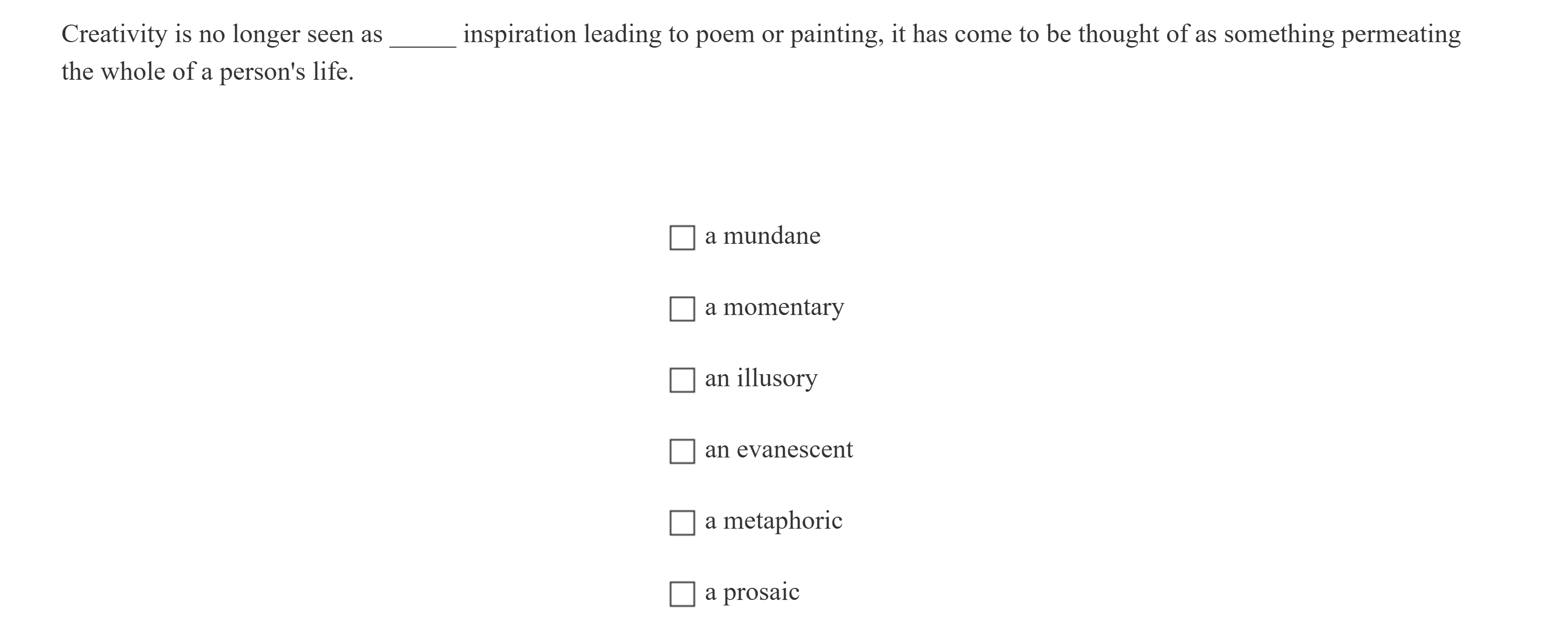Click the word 'inspiration' after the blank

519,34
